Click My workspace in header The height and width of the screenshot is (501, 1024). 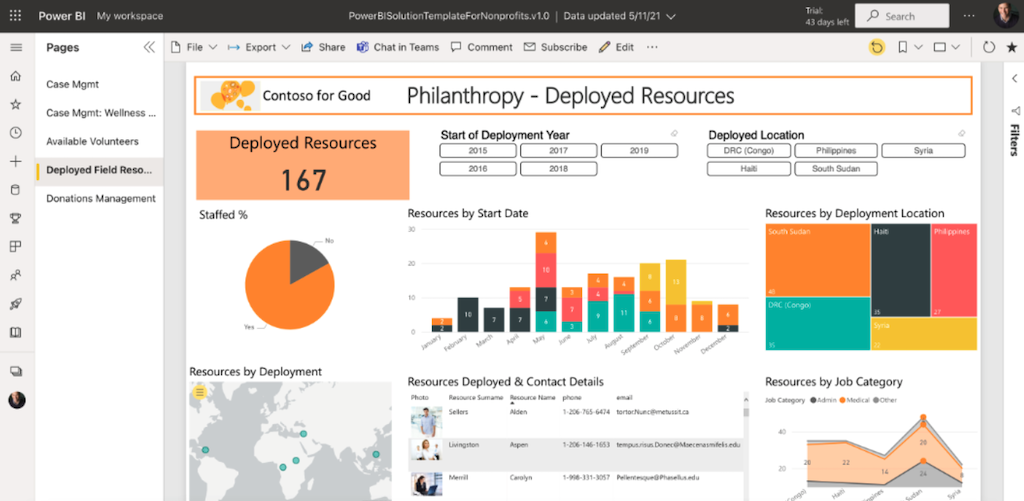click(130, 16)
